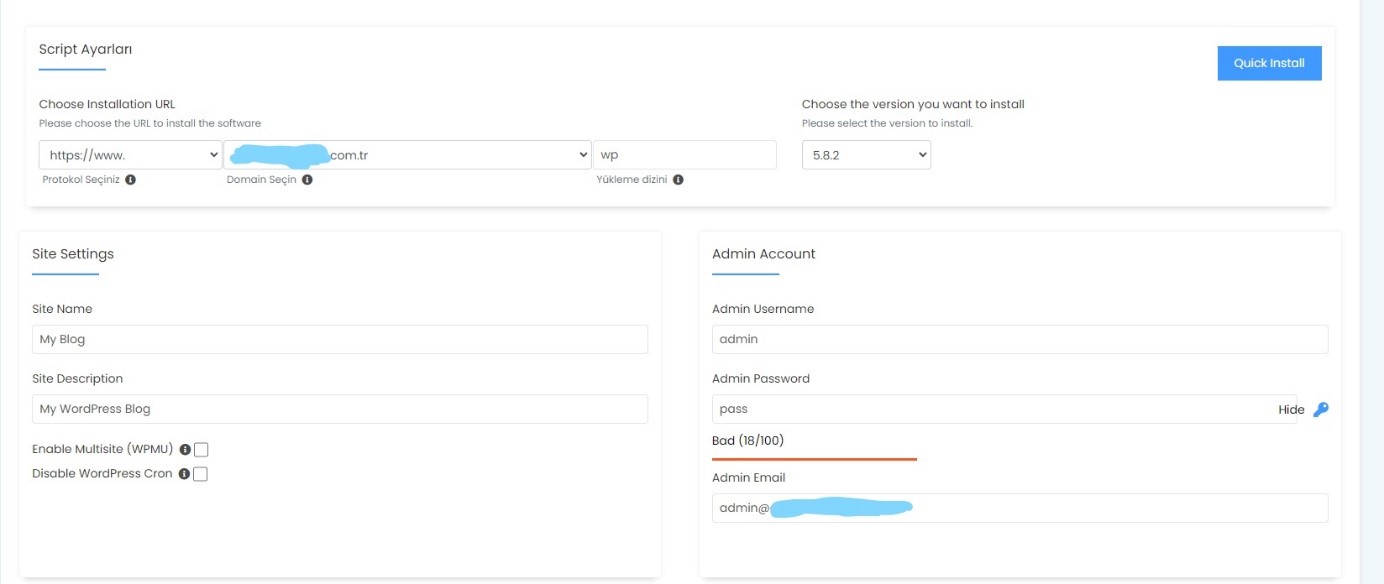1384x584 pixels.
Task: Click the Site Description input field
Action: (340, 409)
